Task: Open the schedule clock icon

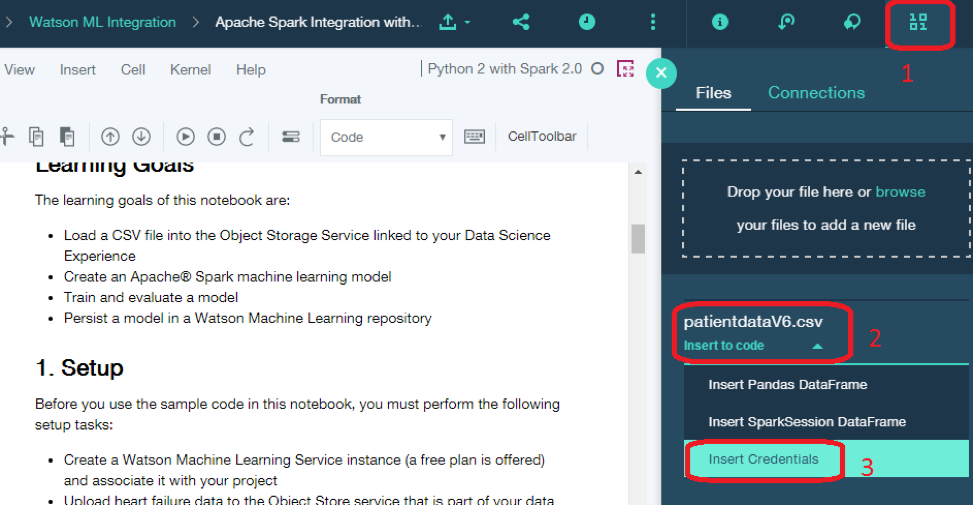Action: coord(587,22)
